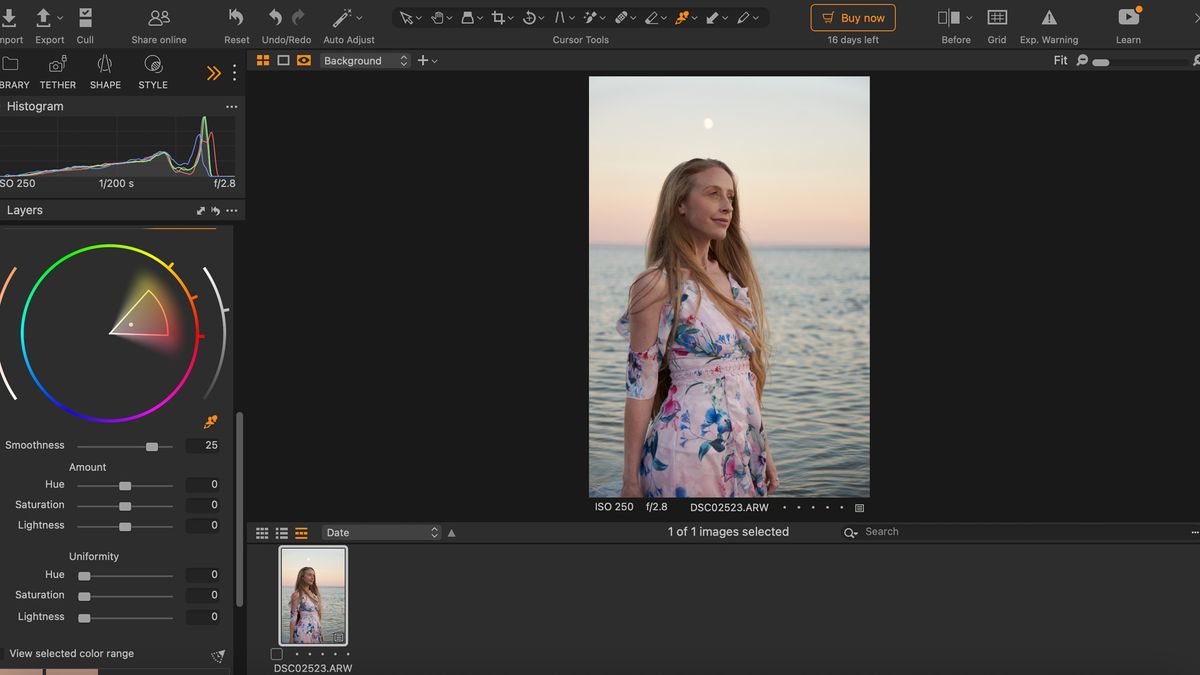
Task: Pick the Color eyedropper cursor tool
Action: 683,17
